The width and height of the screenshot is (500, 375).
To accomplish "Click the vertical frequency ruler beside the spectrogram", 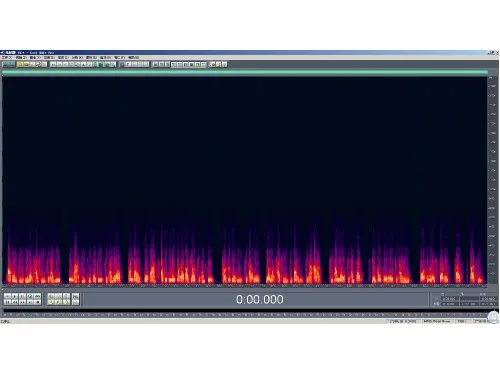I will pos(492,180).
